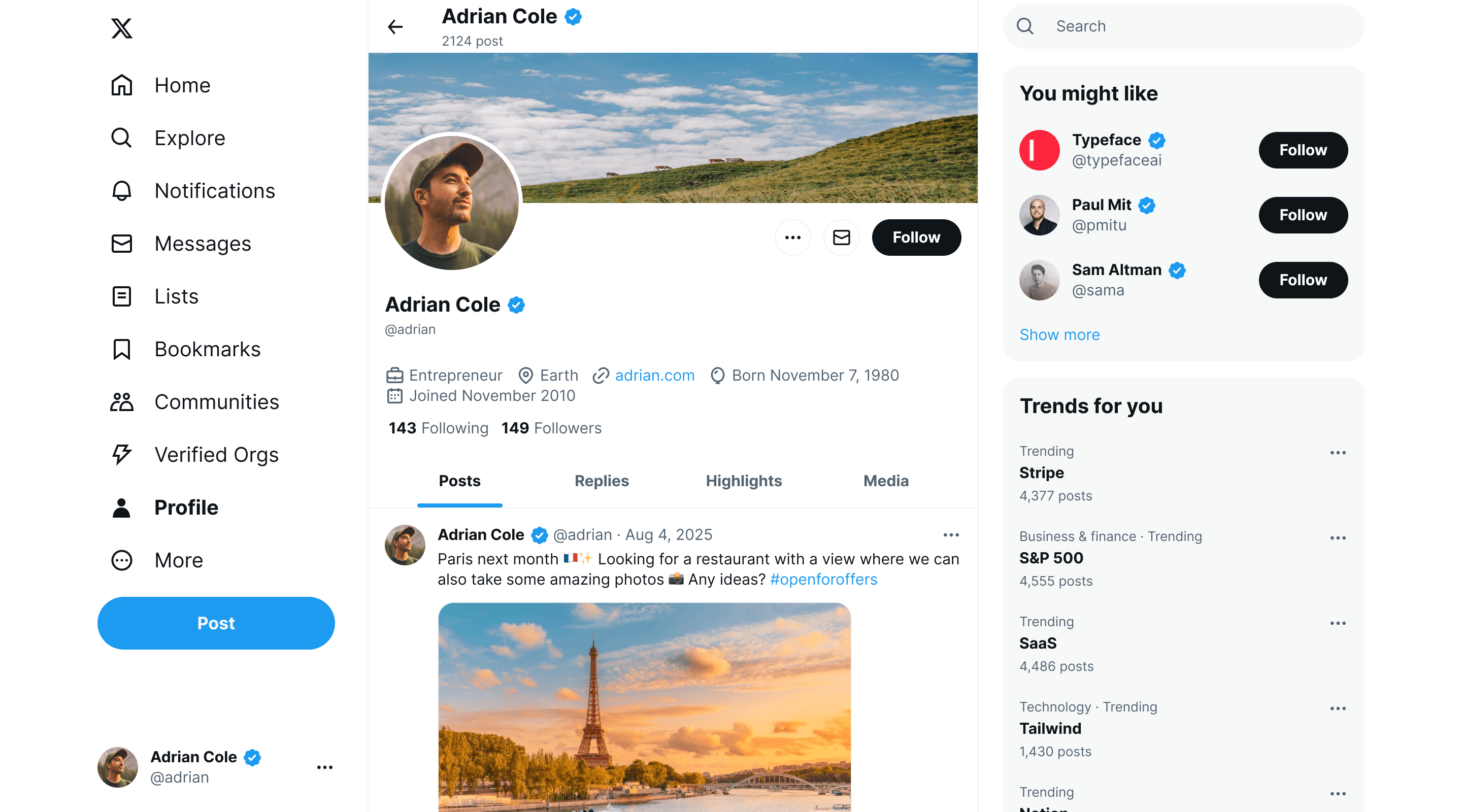
Task: Switch to the Replies tab
Action: tap(602, 481)
